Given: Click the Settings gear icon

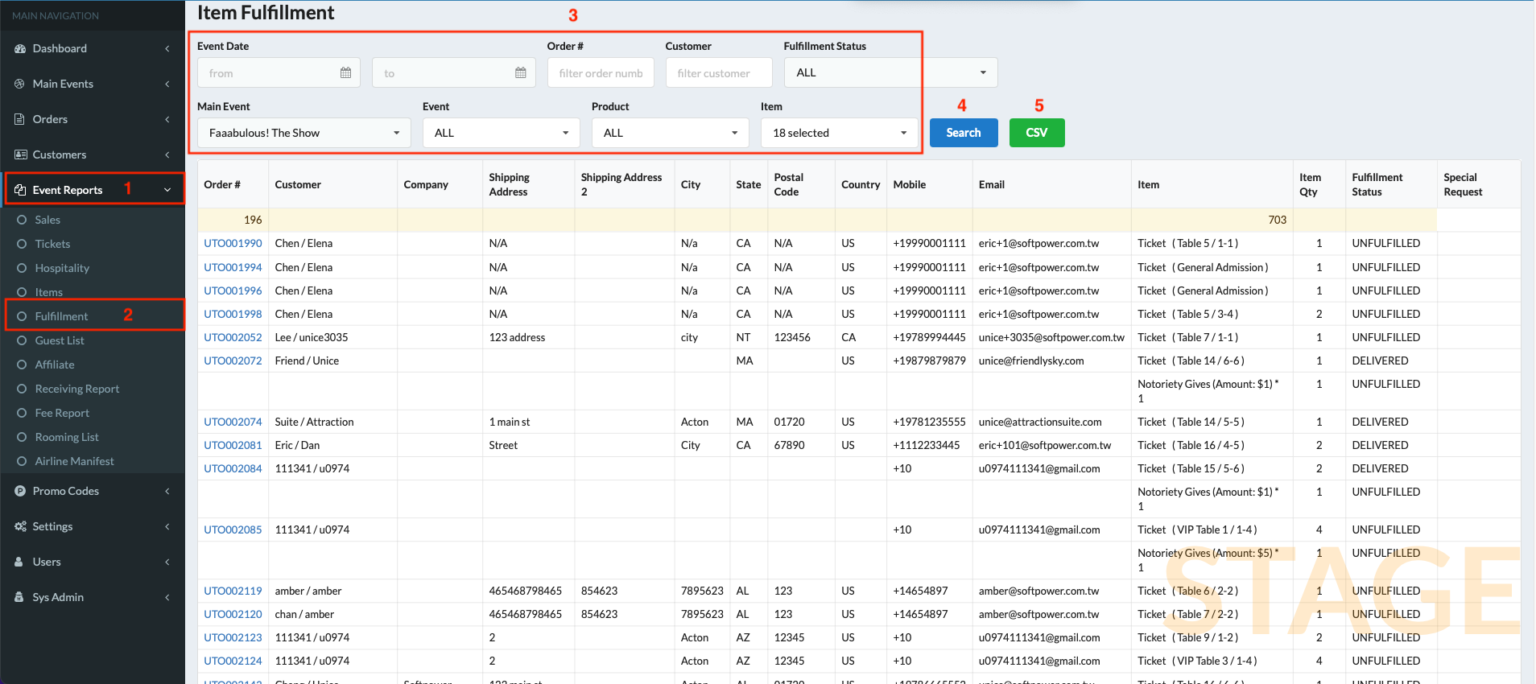Looking at the screenshot, I should 20,526.
